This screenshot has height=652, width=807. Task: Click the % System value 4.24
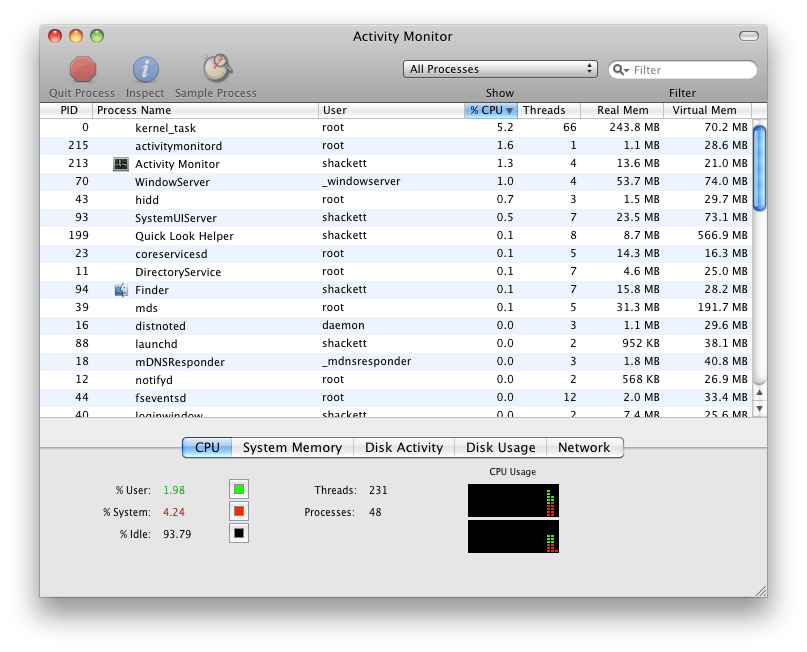pos(174,512)
